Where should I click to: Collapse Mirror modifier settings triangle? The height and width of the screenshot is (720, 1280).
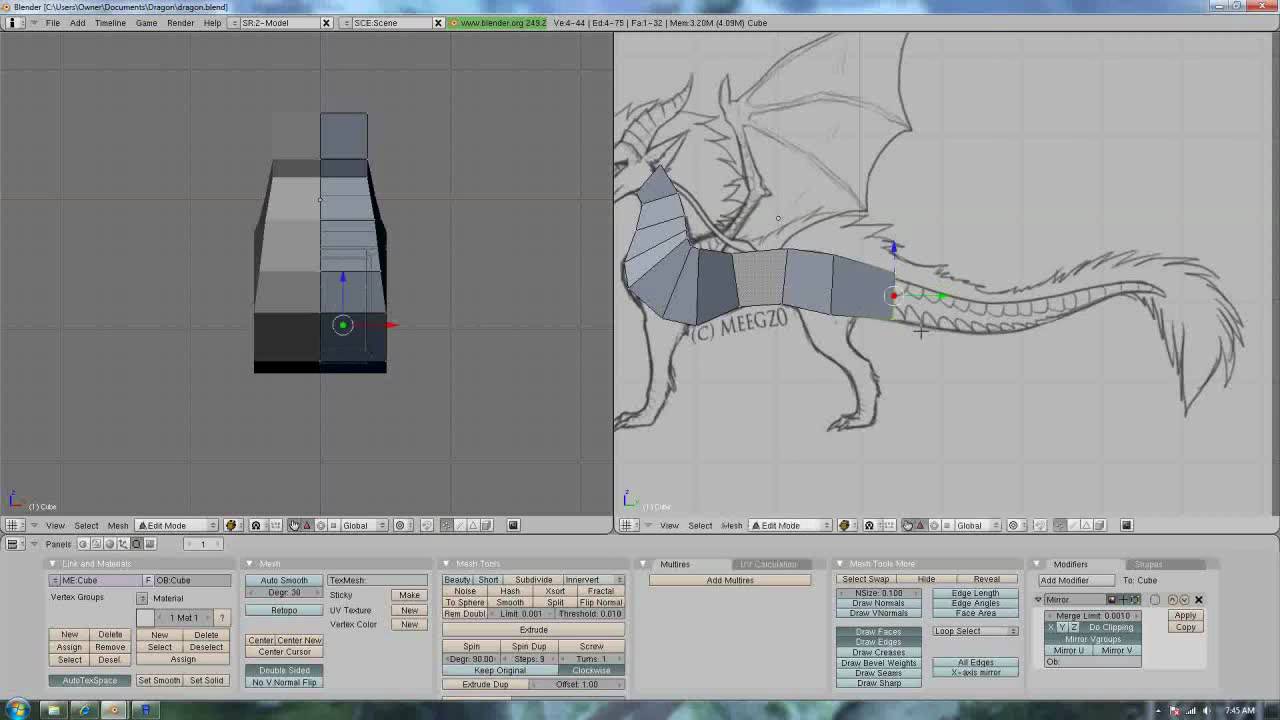tap(1038, 600)
